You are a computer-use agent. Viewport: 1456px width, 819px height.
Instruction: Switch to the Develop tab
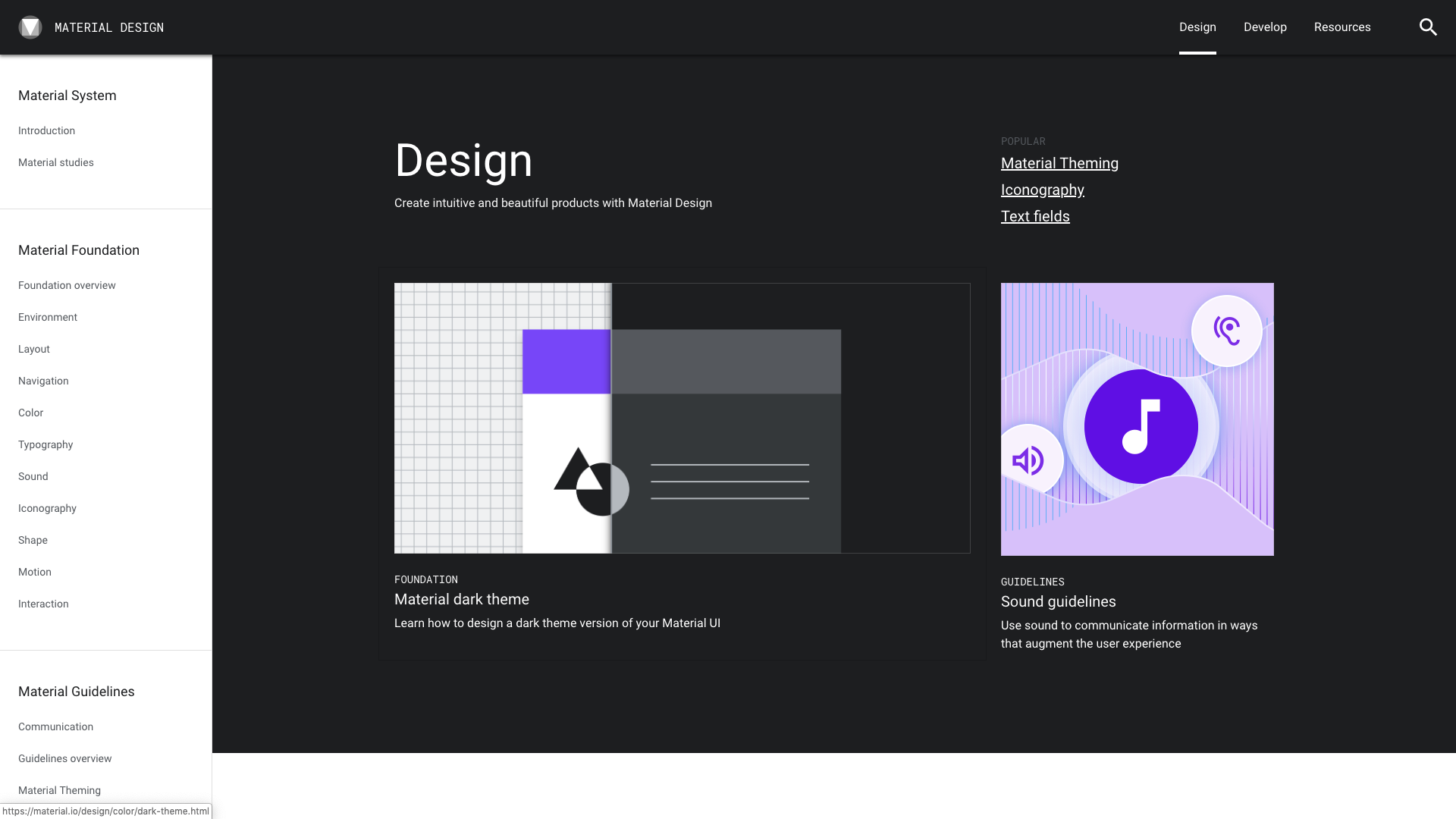click(x=1265, y=27)
